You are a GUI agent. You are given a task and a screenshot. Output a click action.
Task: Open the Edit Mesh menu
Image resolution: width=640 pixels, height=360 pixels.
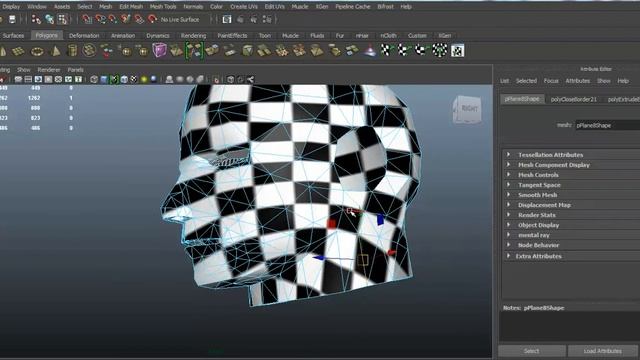(x=131, y=7)
